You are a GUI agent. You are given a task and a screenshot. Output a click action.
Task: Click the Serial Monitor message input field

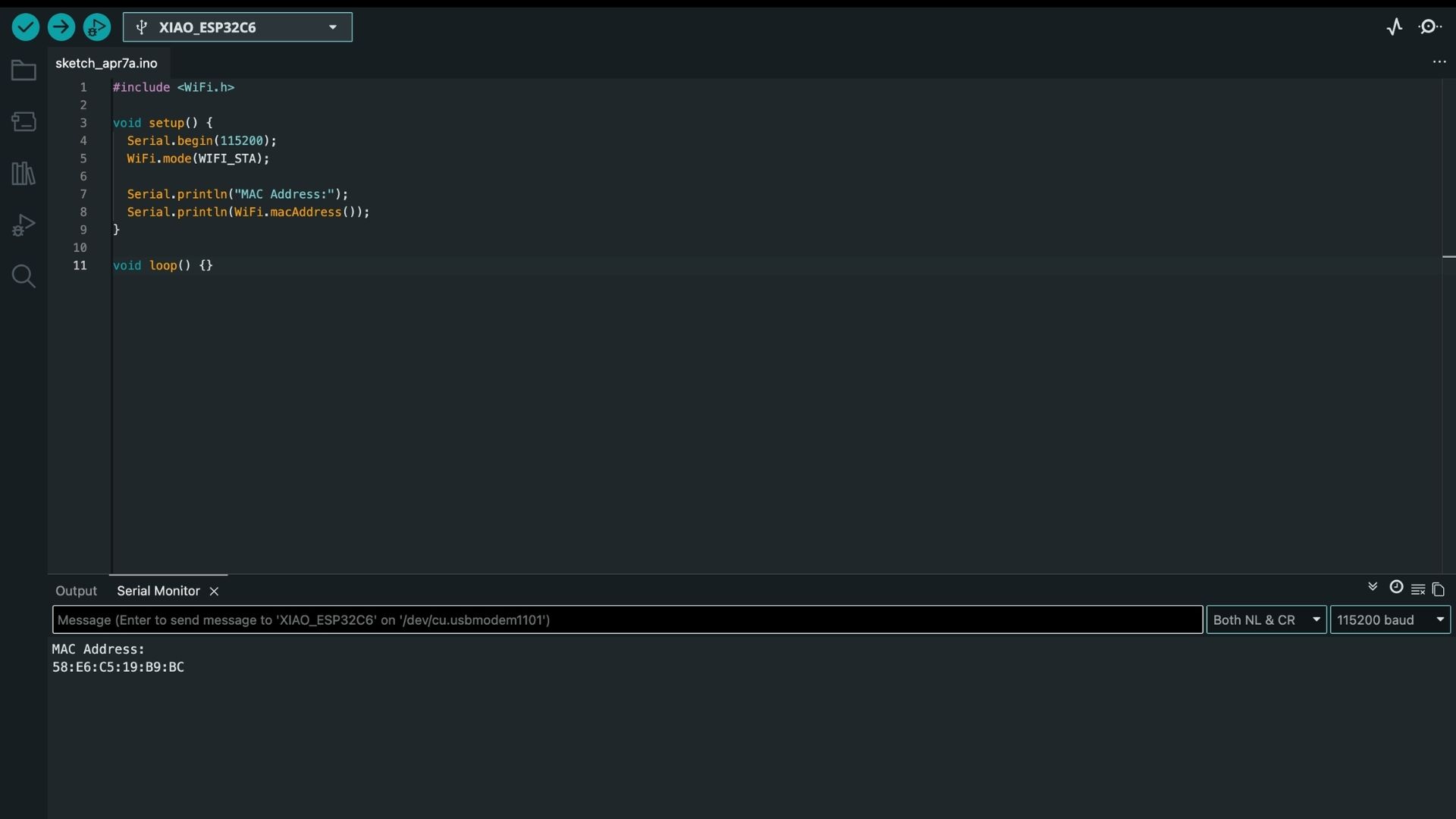[x=627, y=620]
